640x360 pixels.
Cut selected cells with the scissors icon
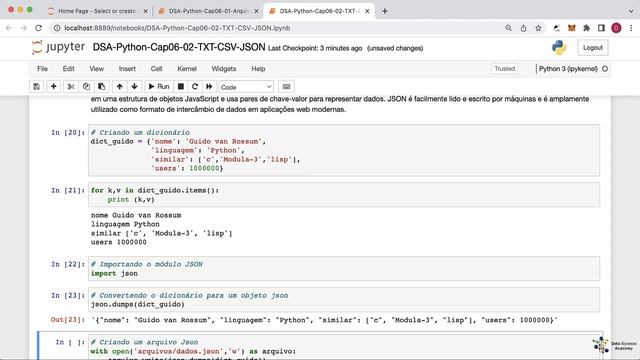pyautogui.click(x=71, y=87)
